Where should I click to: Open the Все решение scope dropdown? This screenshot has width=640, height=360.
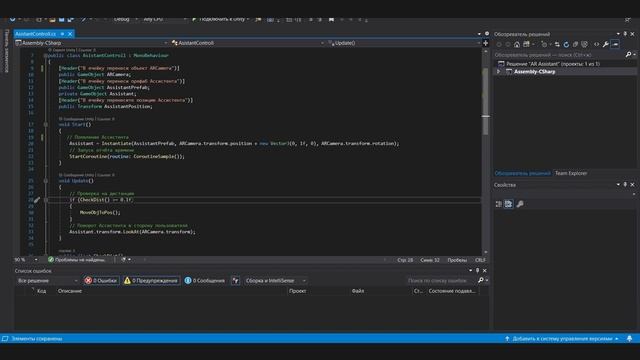click(x=47, y=281)
